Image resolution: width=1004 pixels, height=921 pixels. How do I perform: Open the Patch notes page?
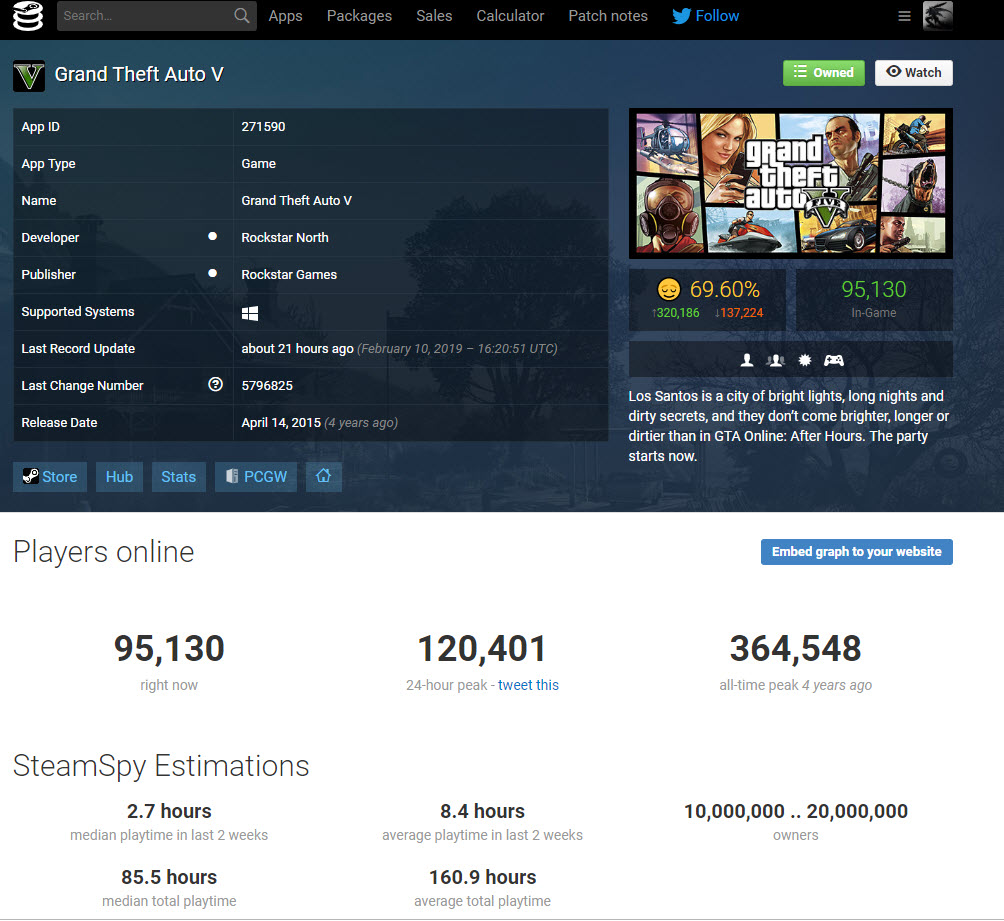point(607,16)
